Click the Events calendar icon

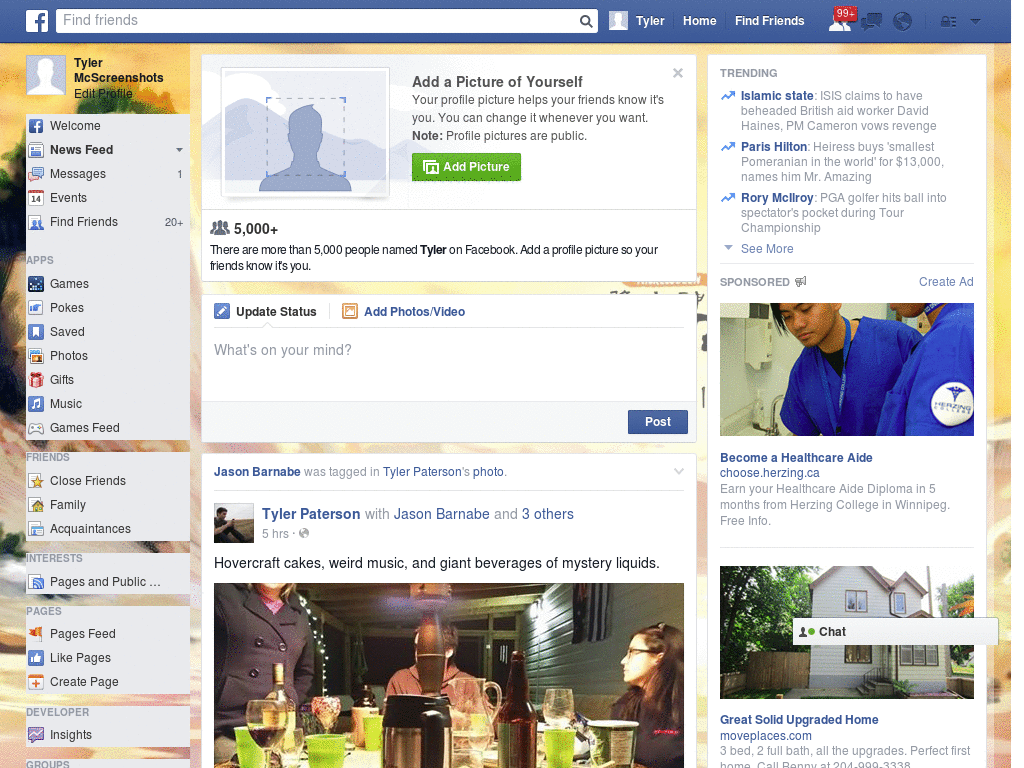36,198
